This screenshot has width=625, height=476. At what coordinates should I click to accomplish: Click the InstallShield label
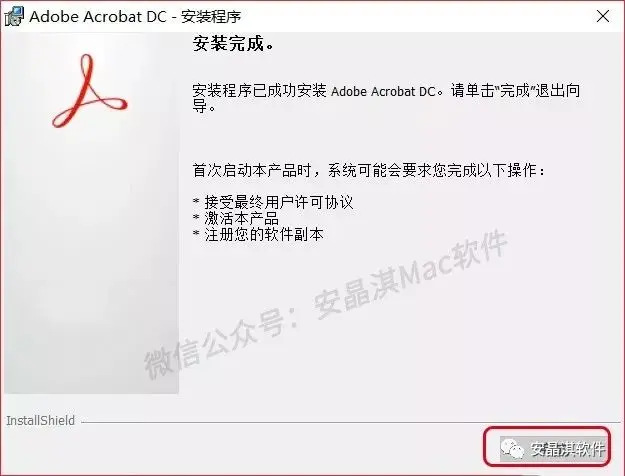click(41, 421)
